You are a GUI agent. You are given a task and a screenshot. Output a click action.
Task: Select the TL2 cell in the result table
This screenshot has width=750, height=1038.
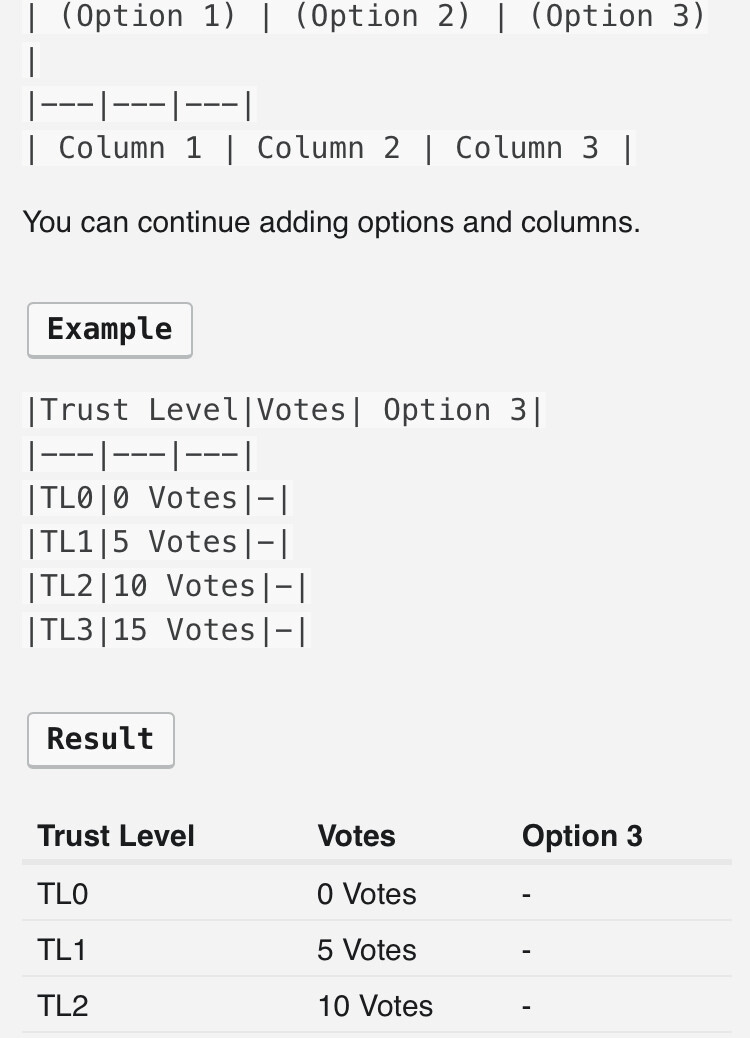(63, 1006)
